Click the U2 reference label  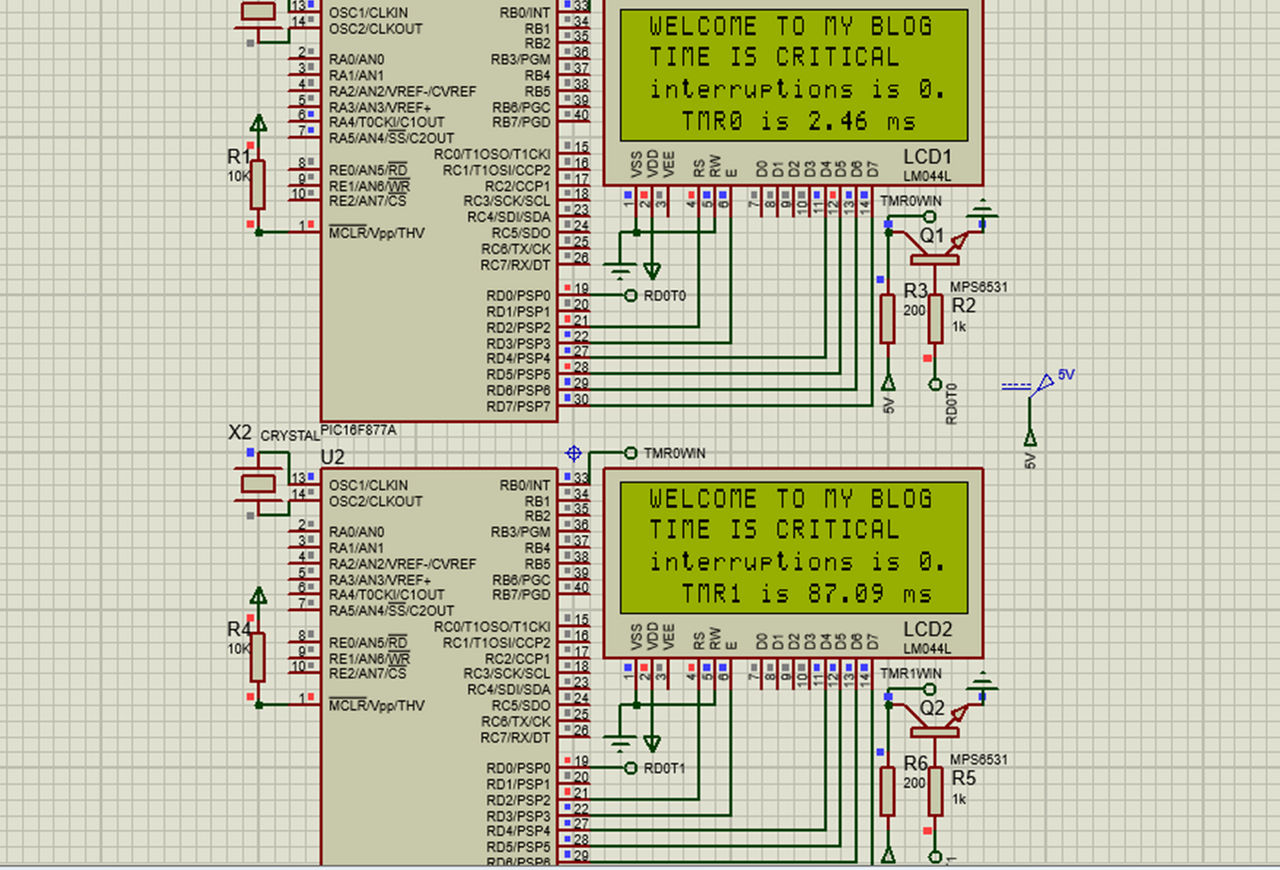point(332,457)
